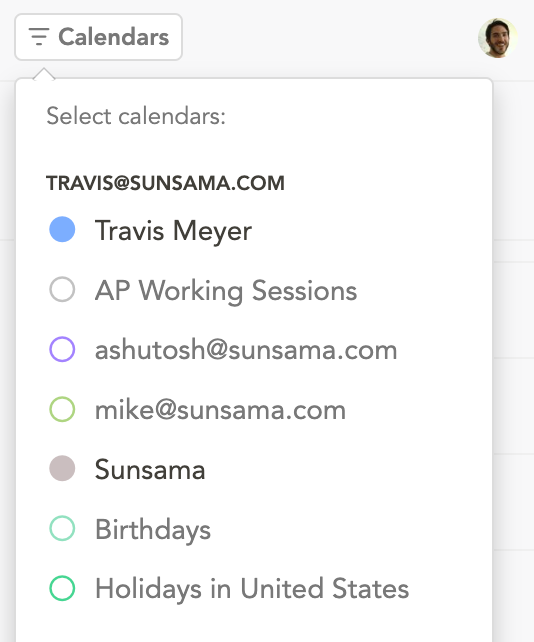This screenshot has height=642, width=534.
Task: Toggle the Travis Meyer blue calendar circle
Action: click(62, 229)
